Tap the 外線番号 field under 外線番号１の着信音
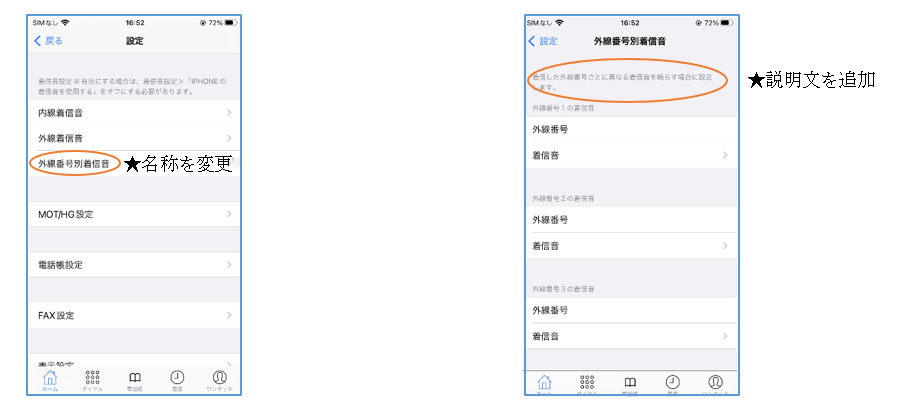 point(632,130)
